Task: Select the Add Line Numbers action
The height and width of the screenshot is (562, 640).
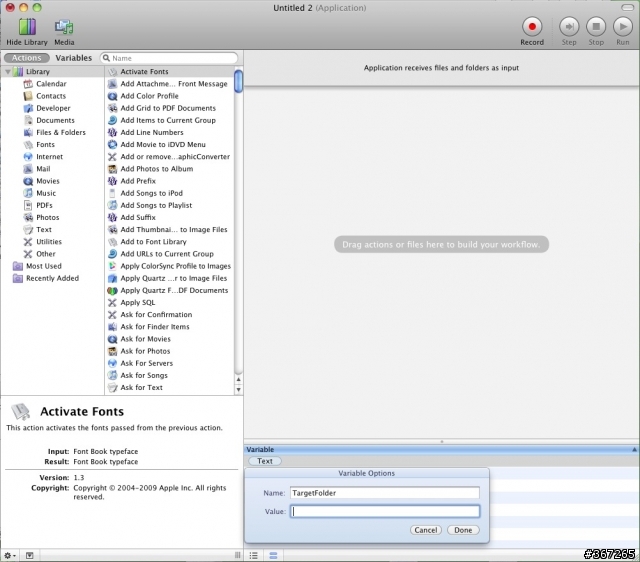Action: [x=152, y=132]
